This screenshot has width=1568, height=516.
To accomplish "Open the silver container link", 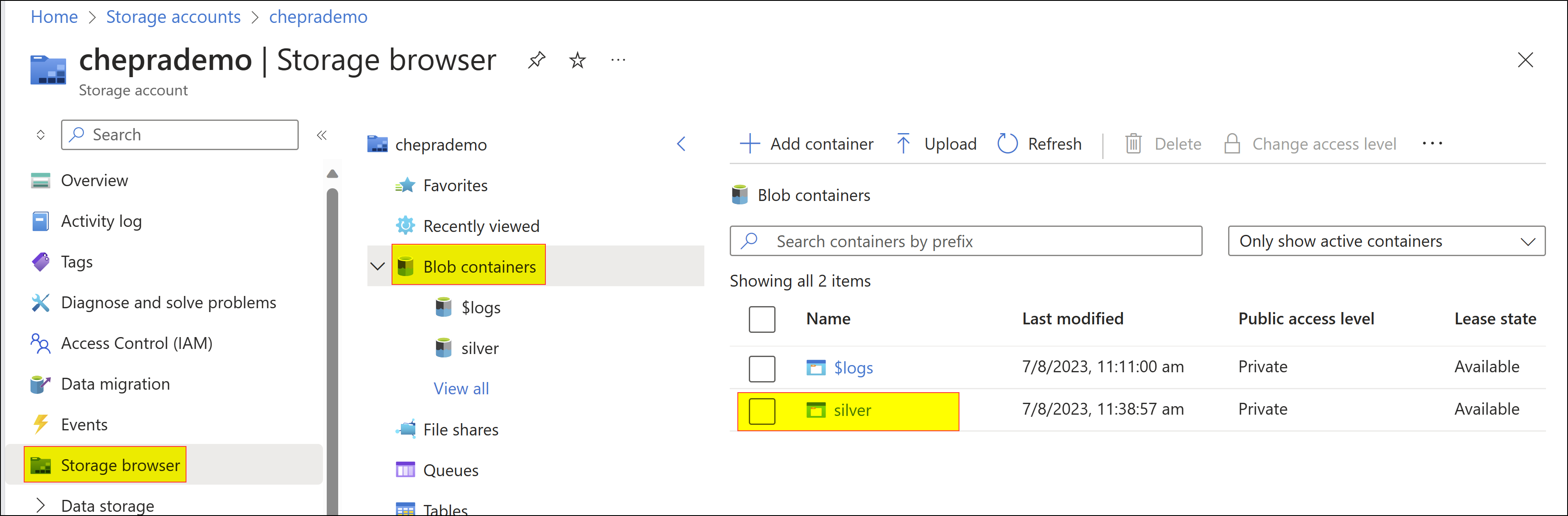I will click(x=852, y=410).
